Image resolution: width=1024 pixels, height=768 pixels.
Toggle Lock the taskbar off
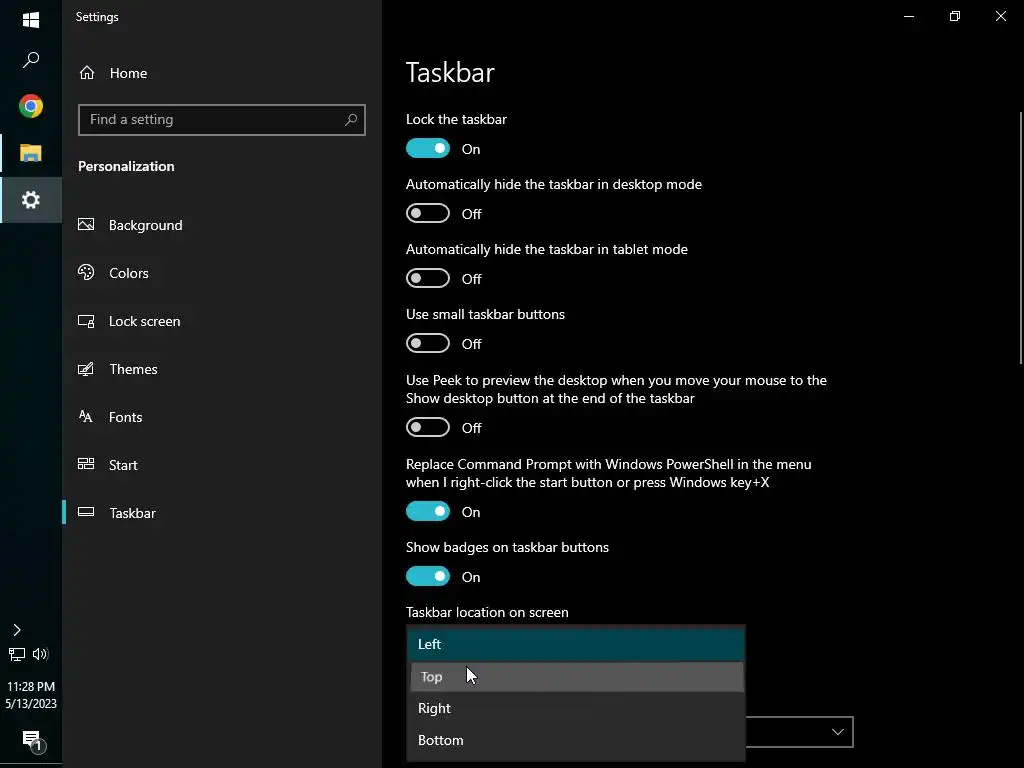point(428,149)
